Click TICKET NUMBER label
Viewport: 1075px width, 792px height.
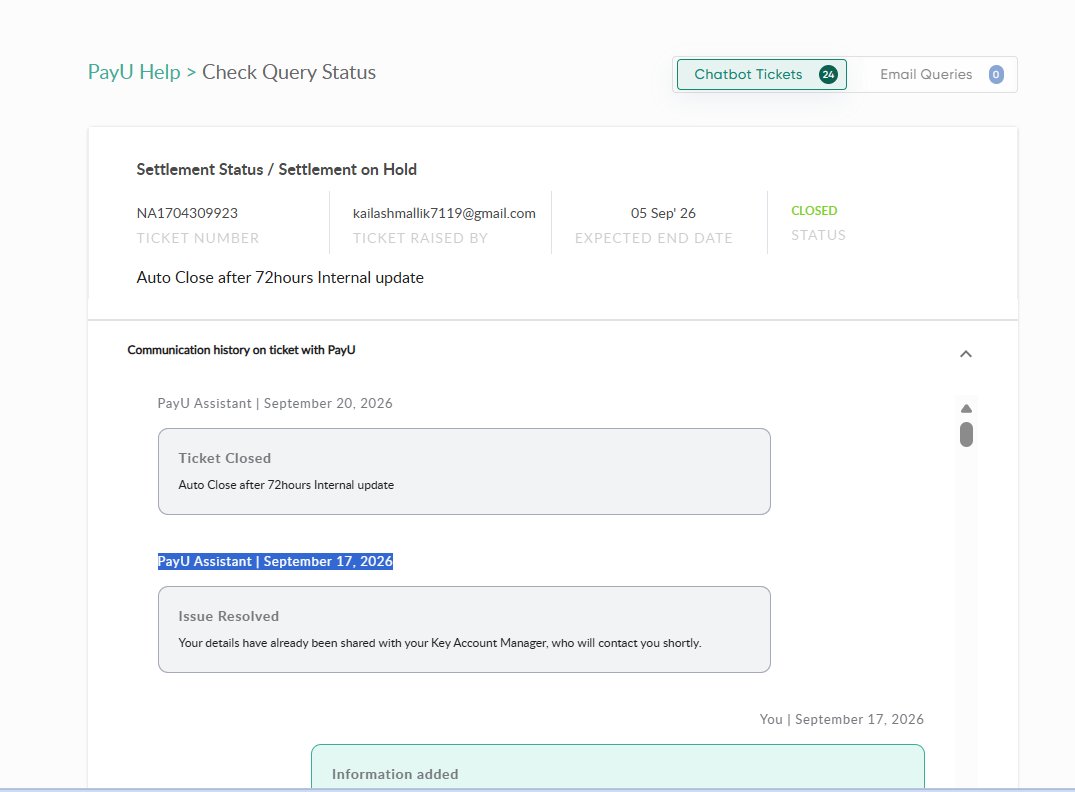pyautogui.click(x=197, y=238)
